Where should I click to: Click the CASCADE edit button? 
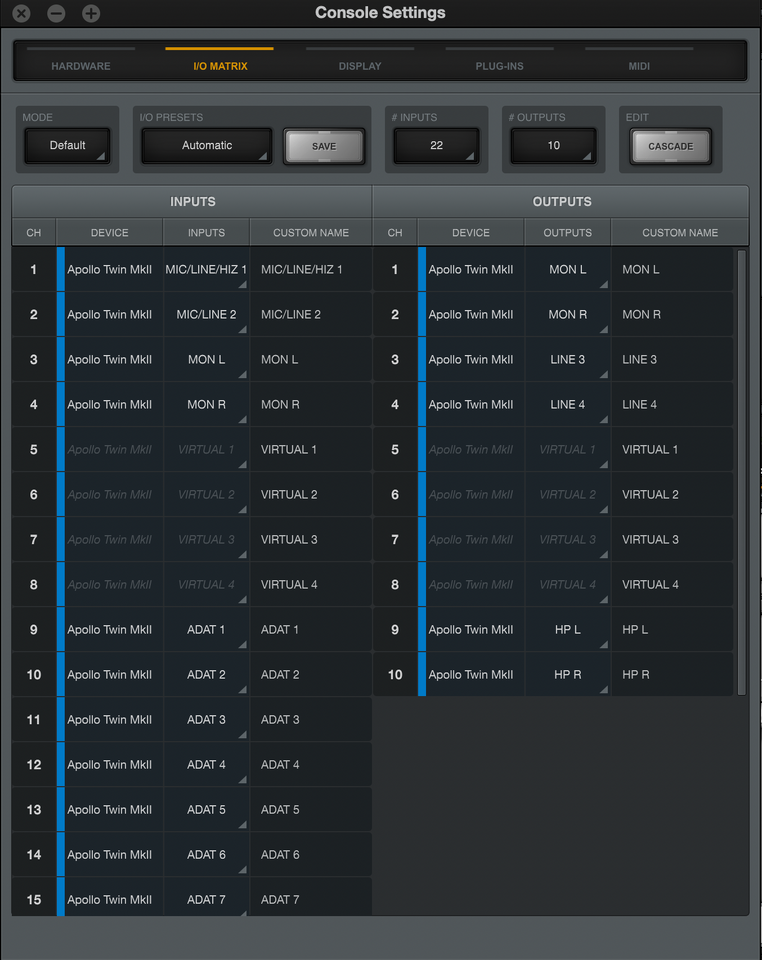coord(671,146)
